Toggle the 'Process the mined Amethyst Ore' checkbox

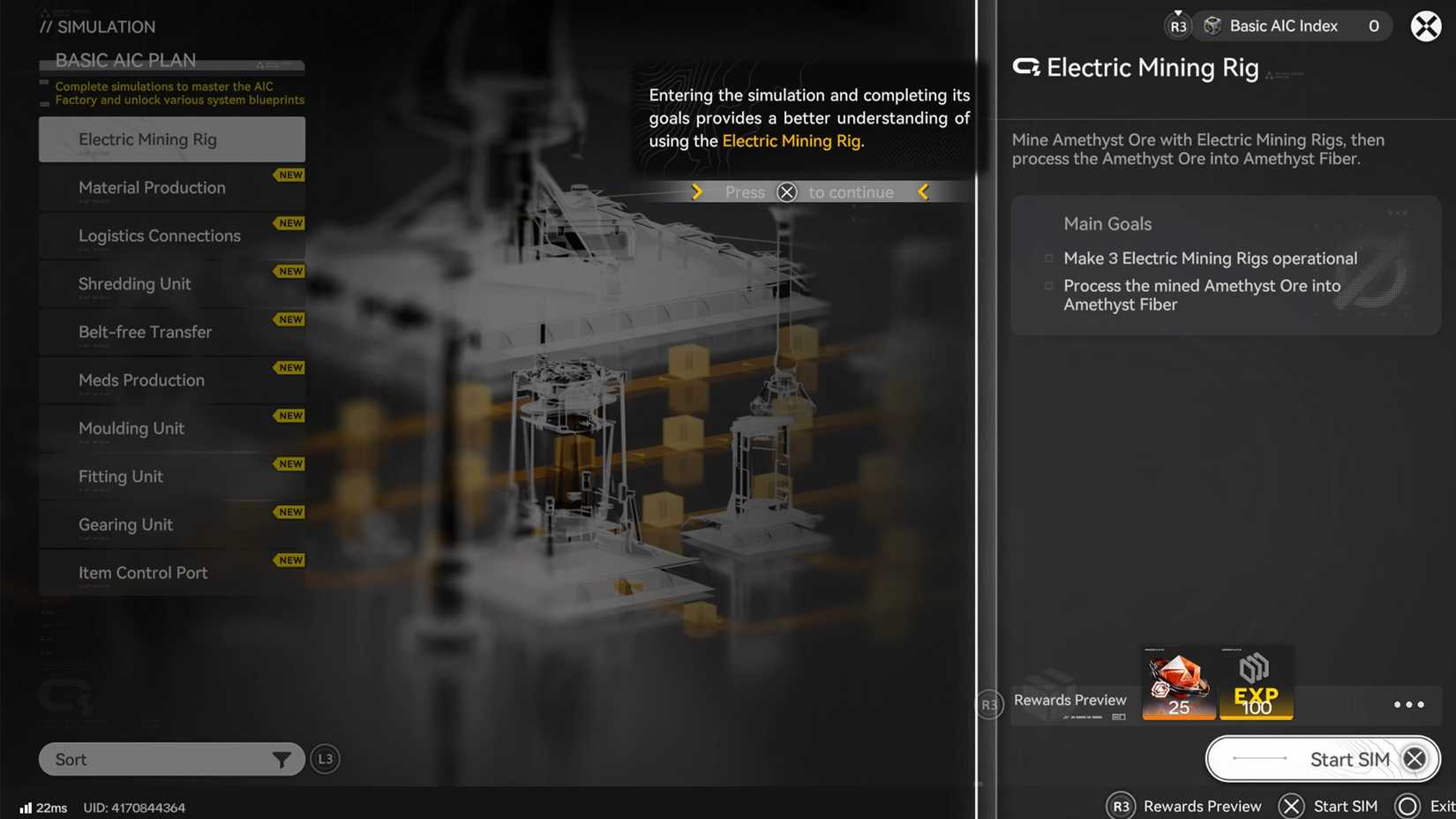tap(1048, 286)
